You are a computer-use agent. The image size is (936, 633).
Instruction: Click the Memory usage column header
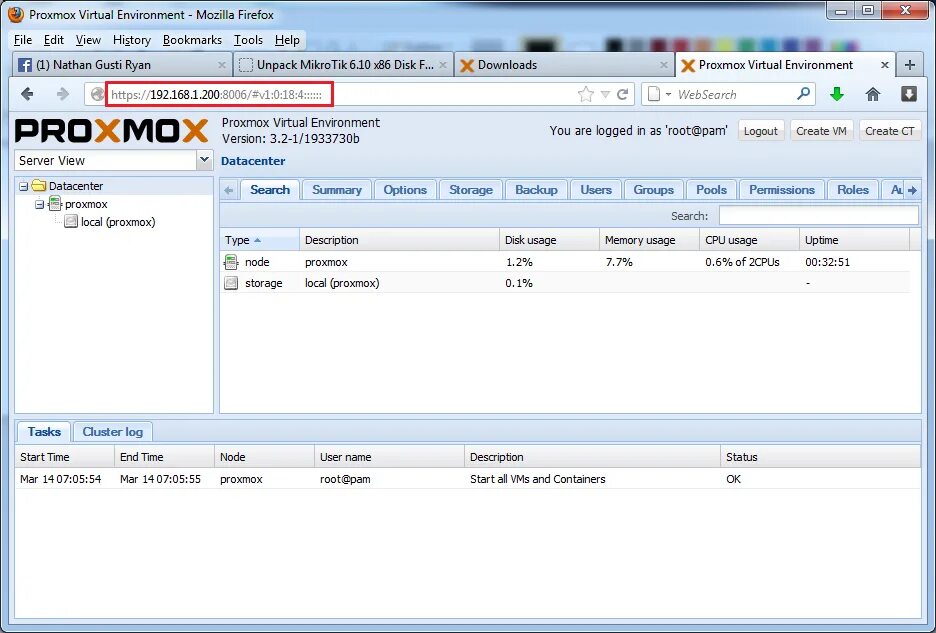pos(649,240)
